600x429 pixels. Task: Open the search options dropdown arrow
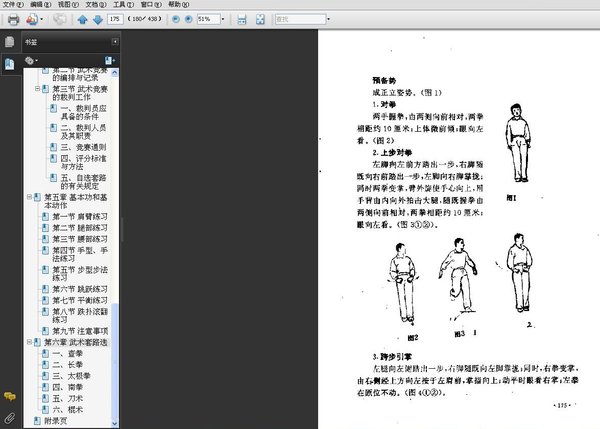328,19
